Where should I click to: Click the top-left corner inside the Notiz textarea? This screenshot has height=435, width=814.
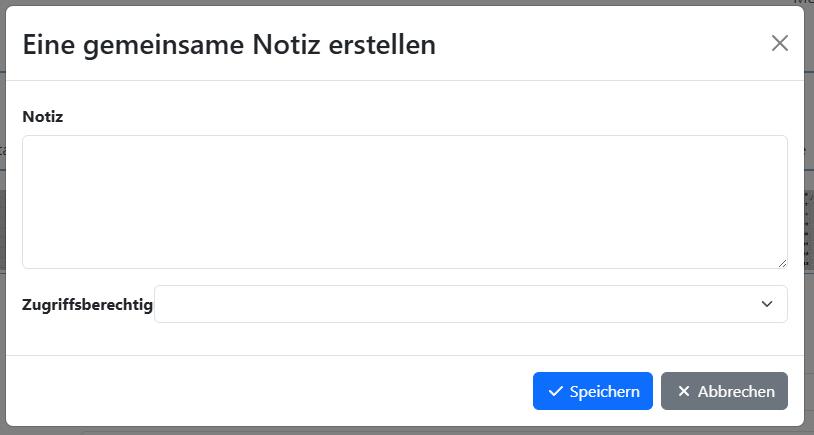[x=32, y=146]
